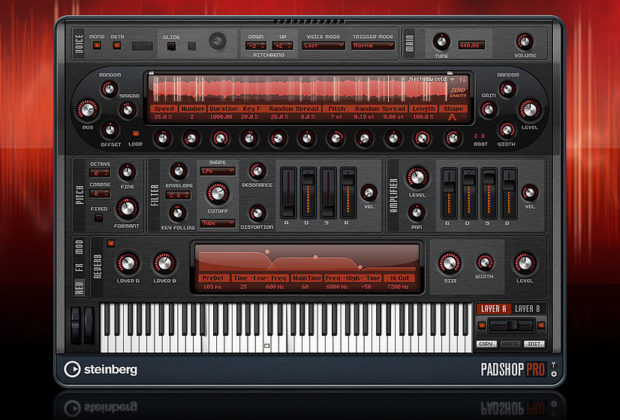Click the grain Offset knob
620x420 pixels.
pyautogui.click(x=110, y=130)
